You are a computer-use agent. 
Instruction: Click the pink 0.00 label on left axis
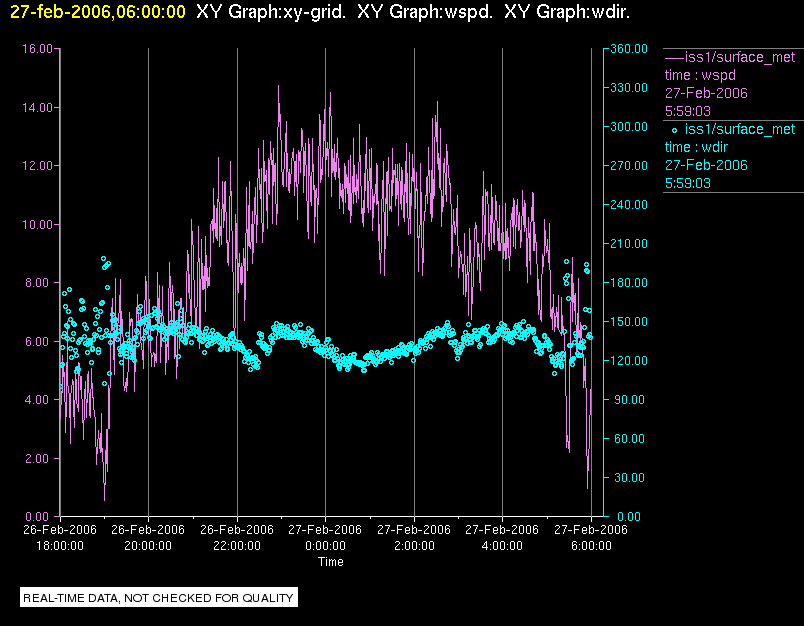[x=39, y=517]
